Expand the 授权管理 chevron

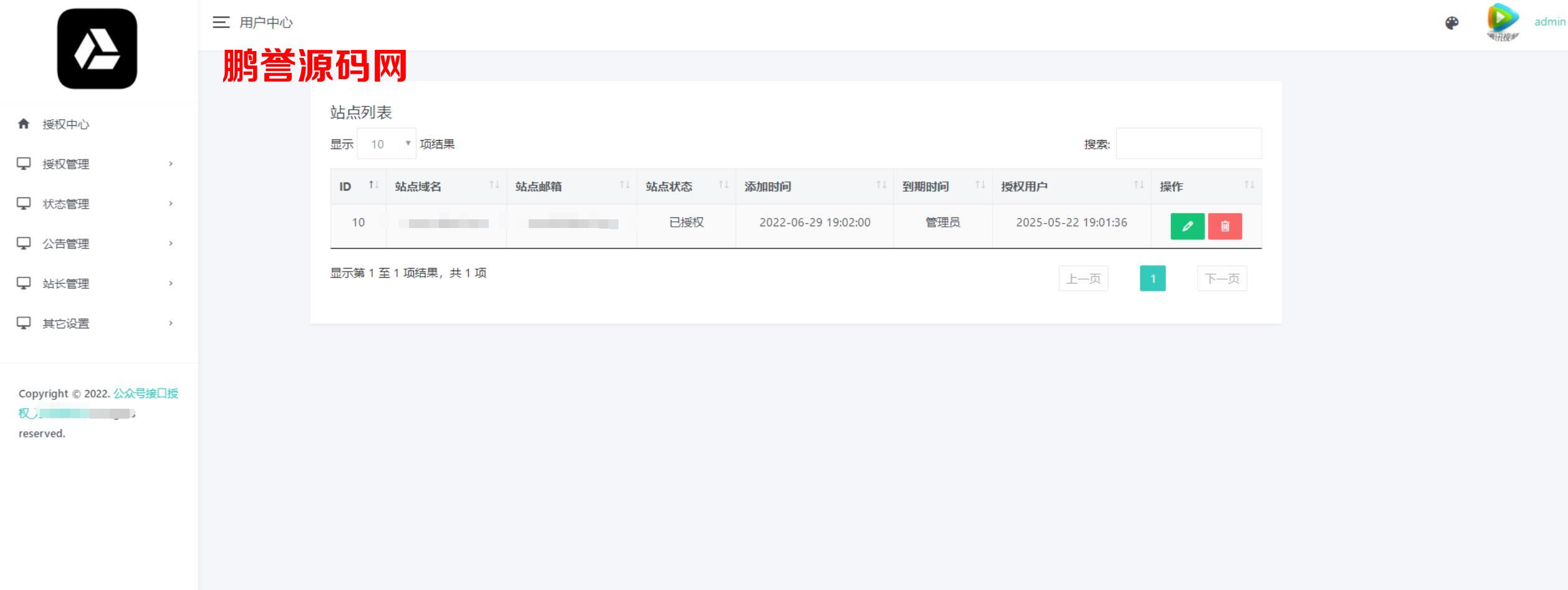tap(171, 164)
